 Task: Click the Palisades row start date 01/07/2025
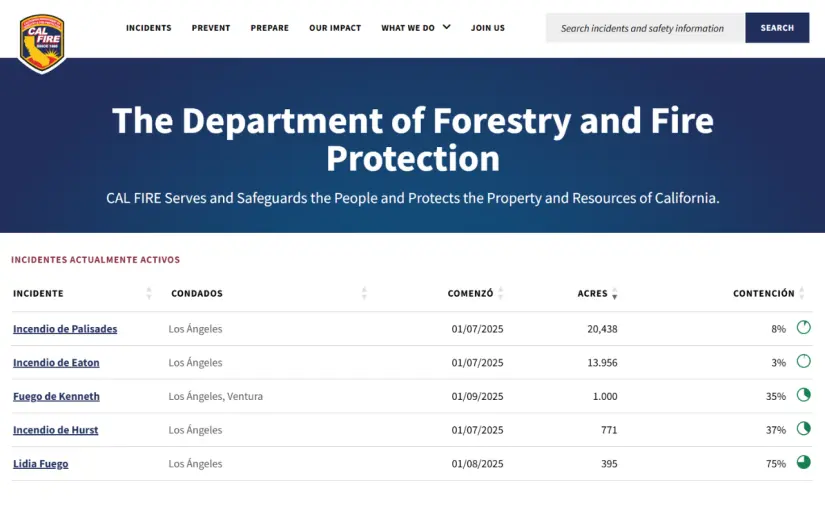pos(477,329)
